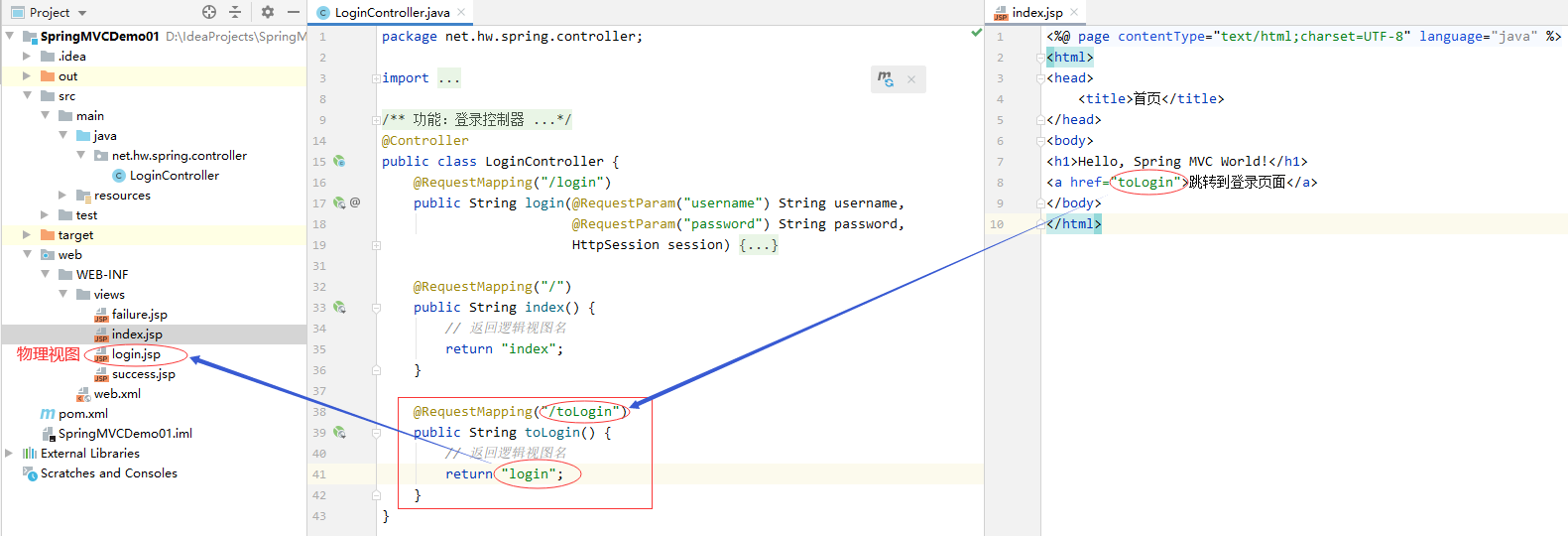Select failure.jsp in the views folder

(x=131, y=314)
